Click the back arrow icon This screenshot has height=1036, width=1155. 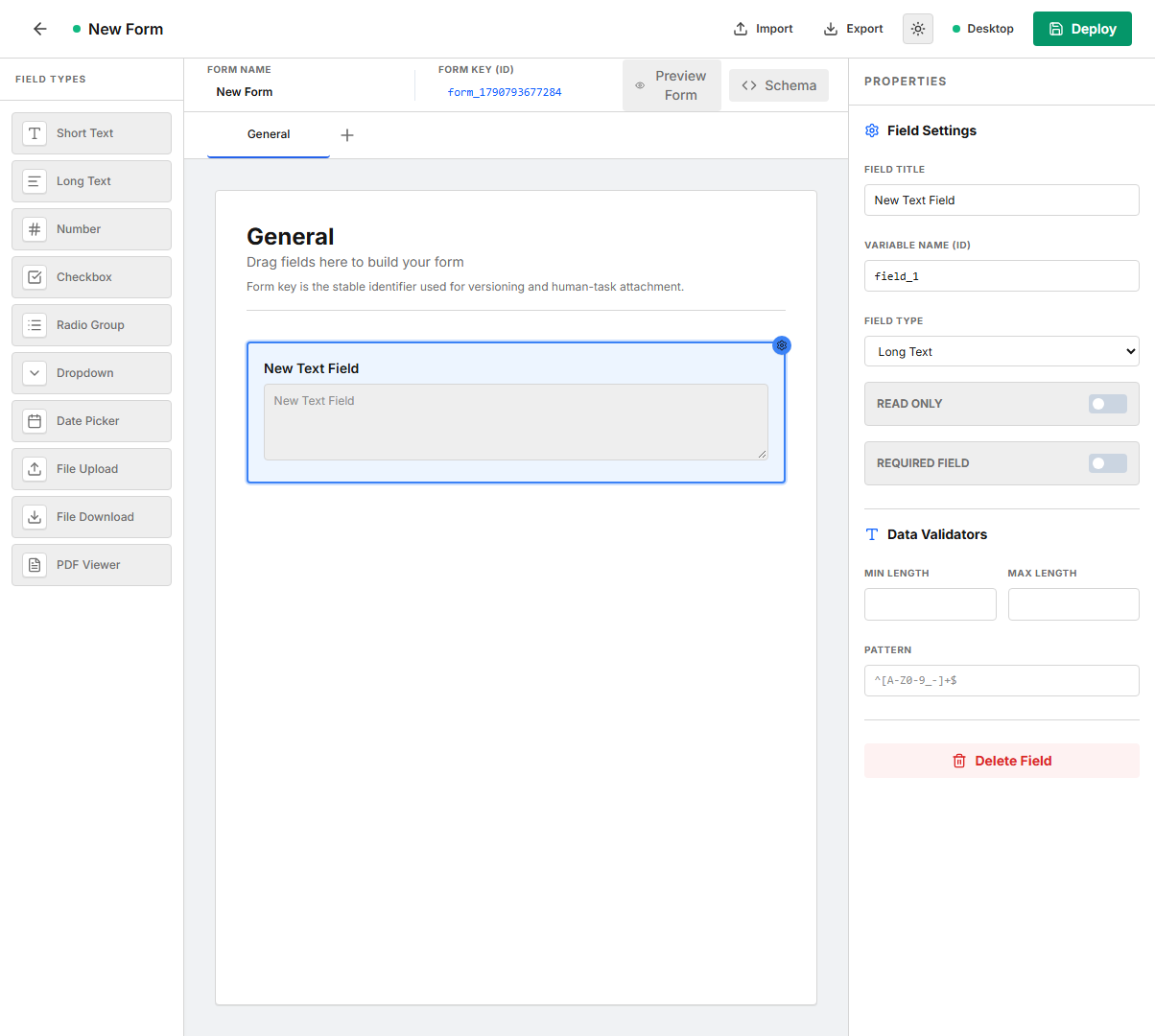pos(40,29)
